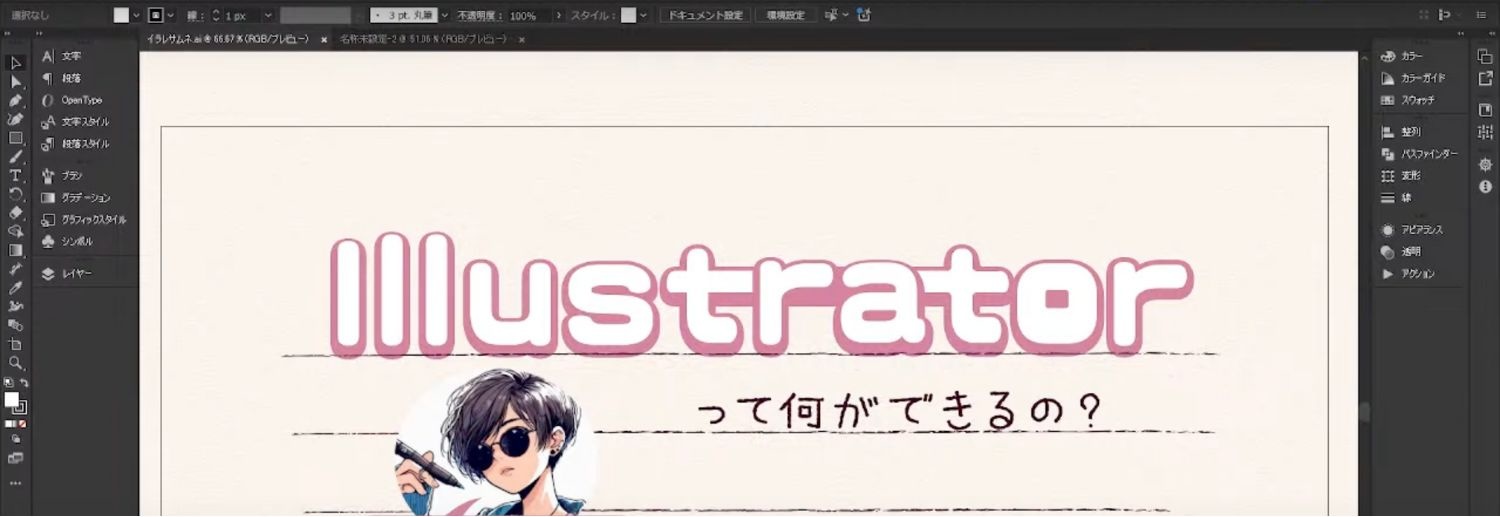This screenshot has width=1500, height=517.
Task: Open the 整列 (Align) panel
Action: pos(1401,131)
